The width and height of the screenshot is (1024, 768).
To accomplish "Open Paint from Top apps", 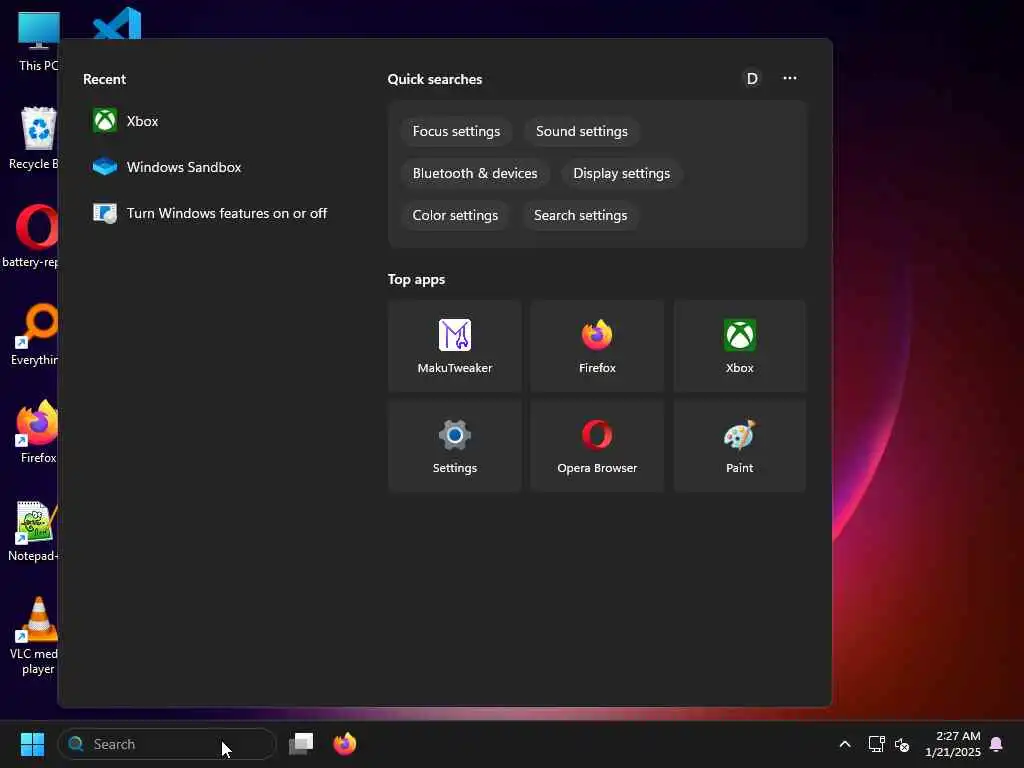I will tap(739, 446).
